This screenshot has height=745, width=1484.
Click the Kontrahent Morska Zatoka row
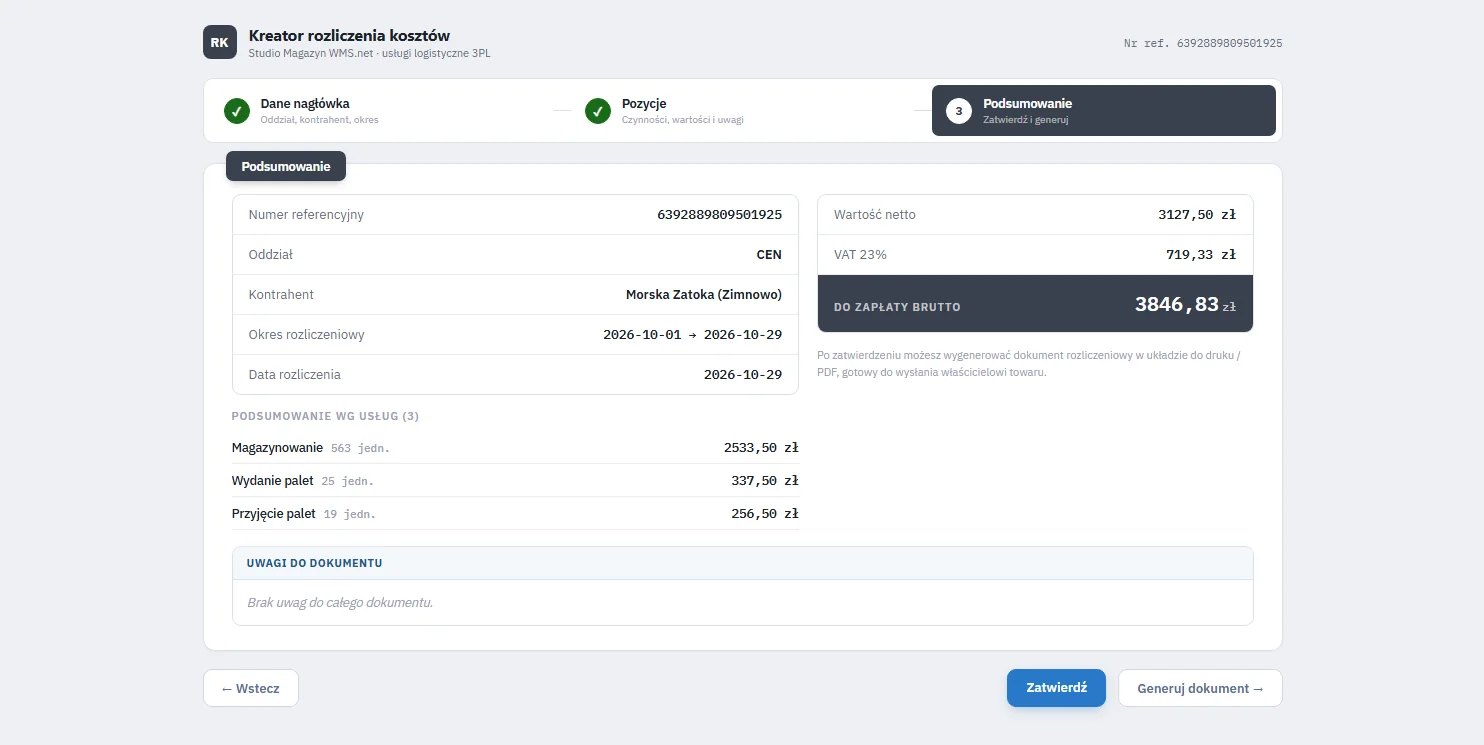coord(515,295)
